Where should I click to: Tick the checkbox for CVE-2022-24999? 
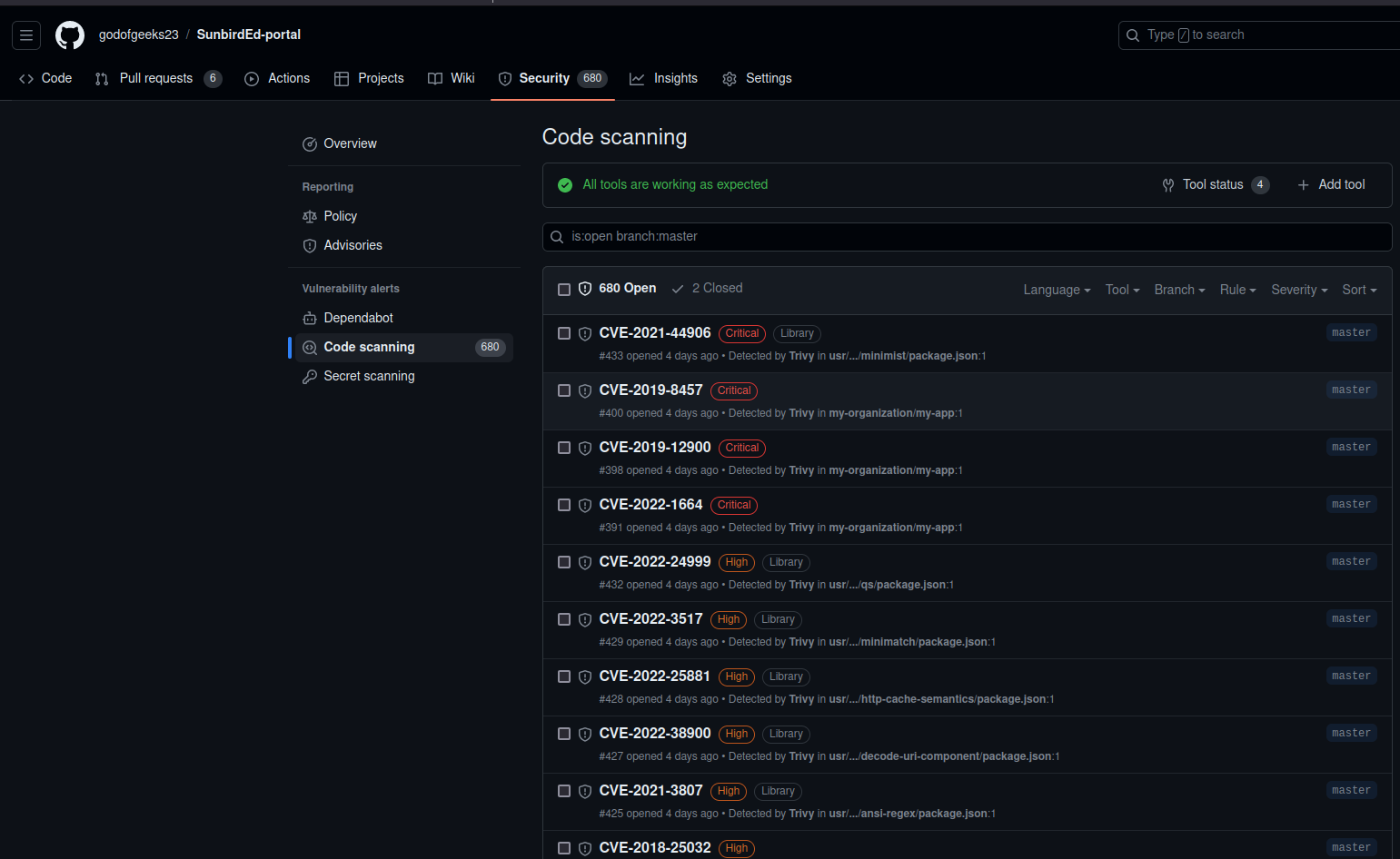point(564,562)
